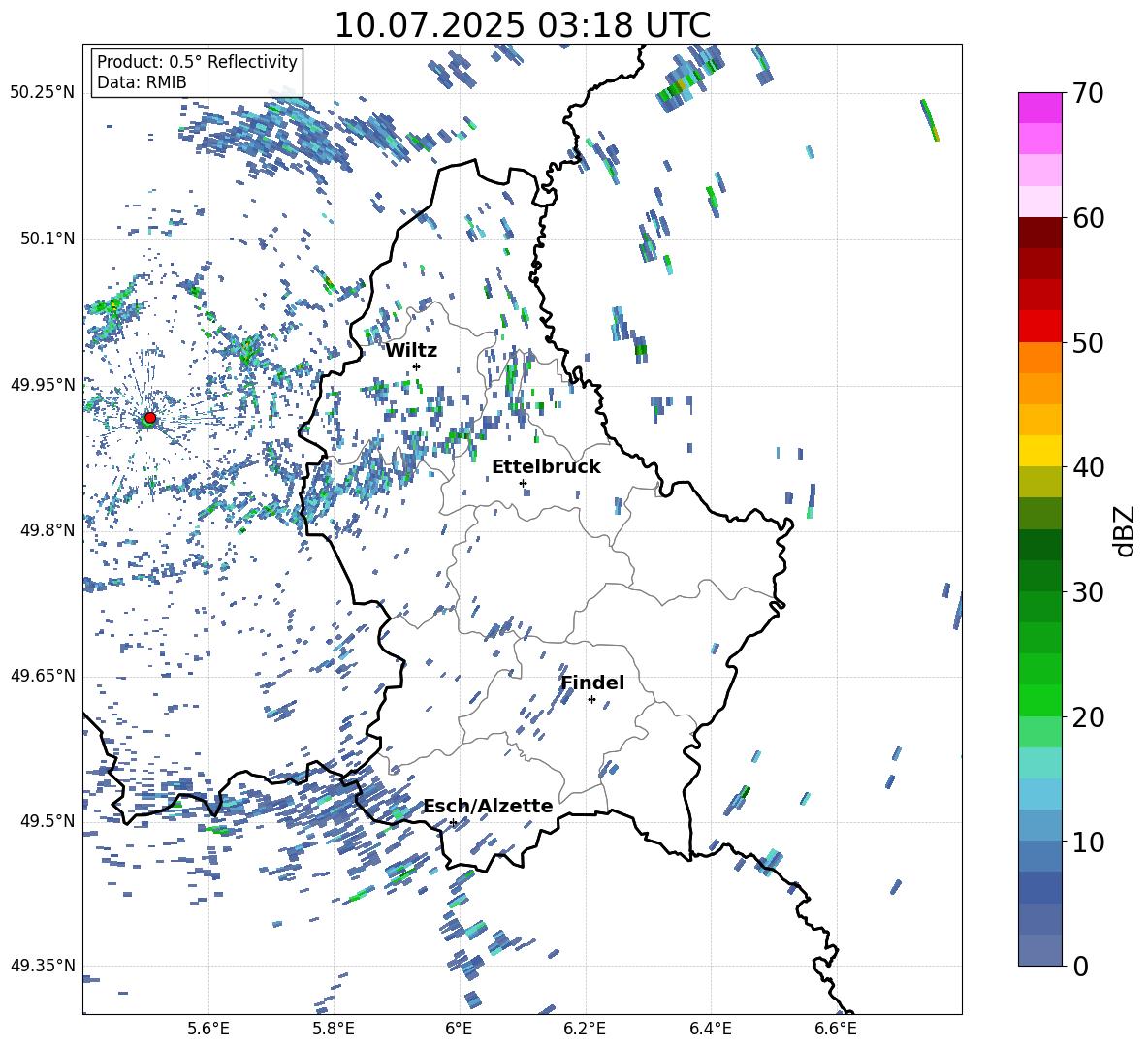Viewport: 1148px width, 1048px height.
Task: Click the latitude label 49.5°N
Action: point(48,820)
